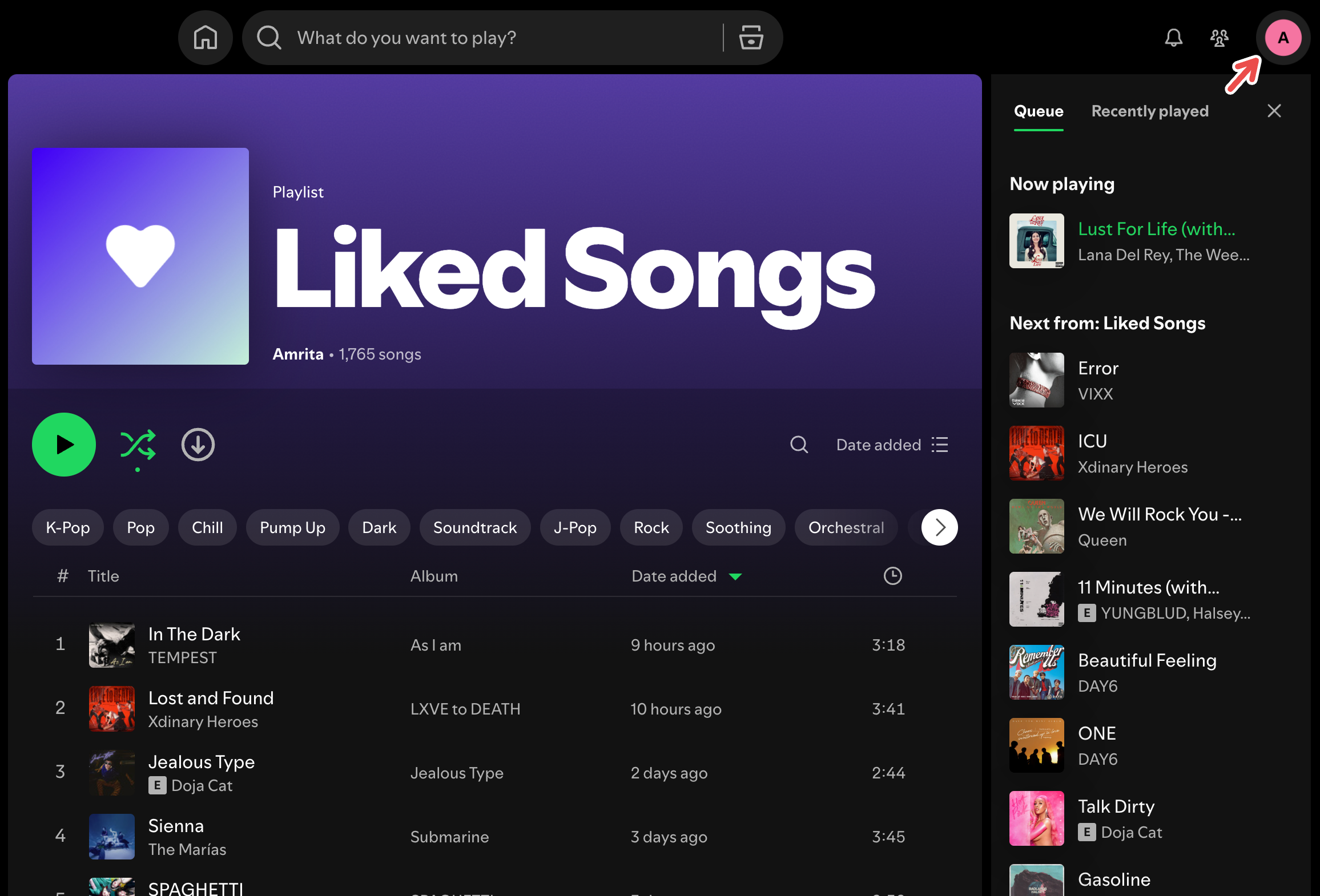
Task: Filter by Soothing chip
Action: (738, 527)
